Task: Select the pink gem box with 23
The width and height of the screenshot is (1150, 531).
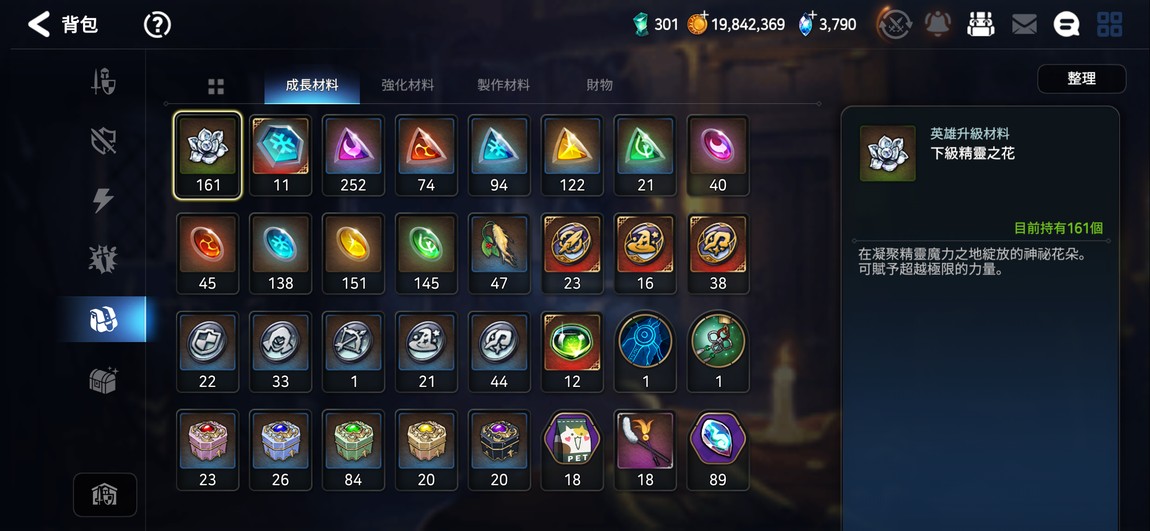Action: click(208, 450)
